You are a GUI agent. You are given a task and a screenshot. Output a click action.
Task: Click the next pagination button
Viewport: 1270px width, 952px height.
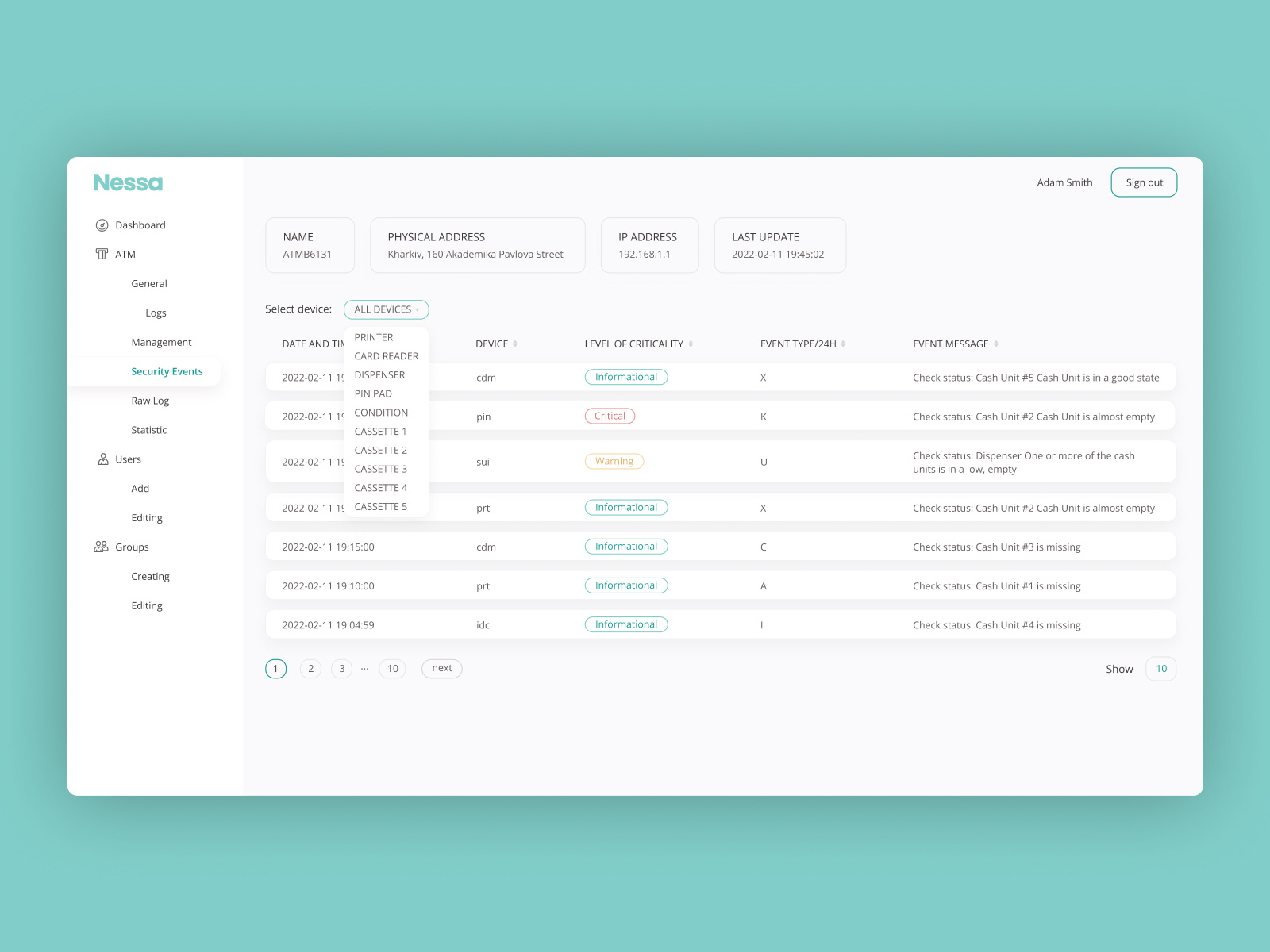point(441,668)
